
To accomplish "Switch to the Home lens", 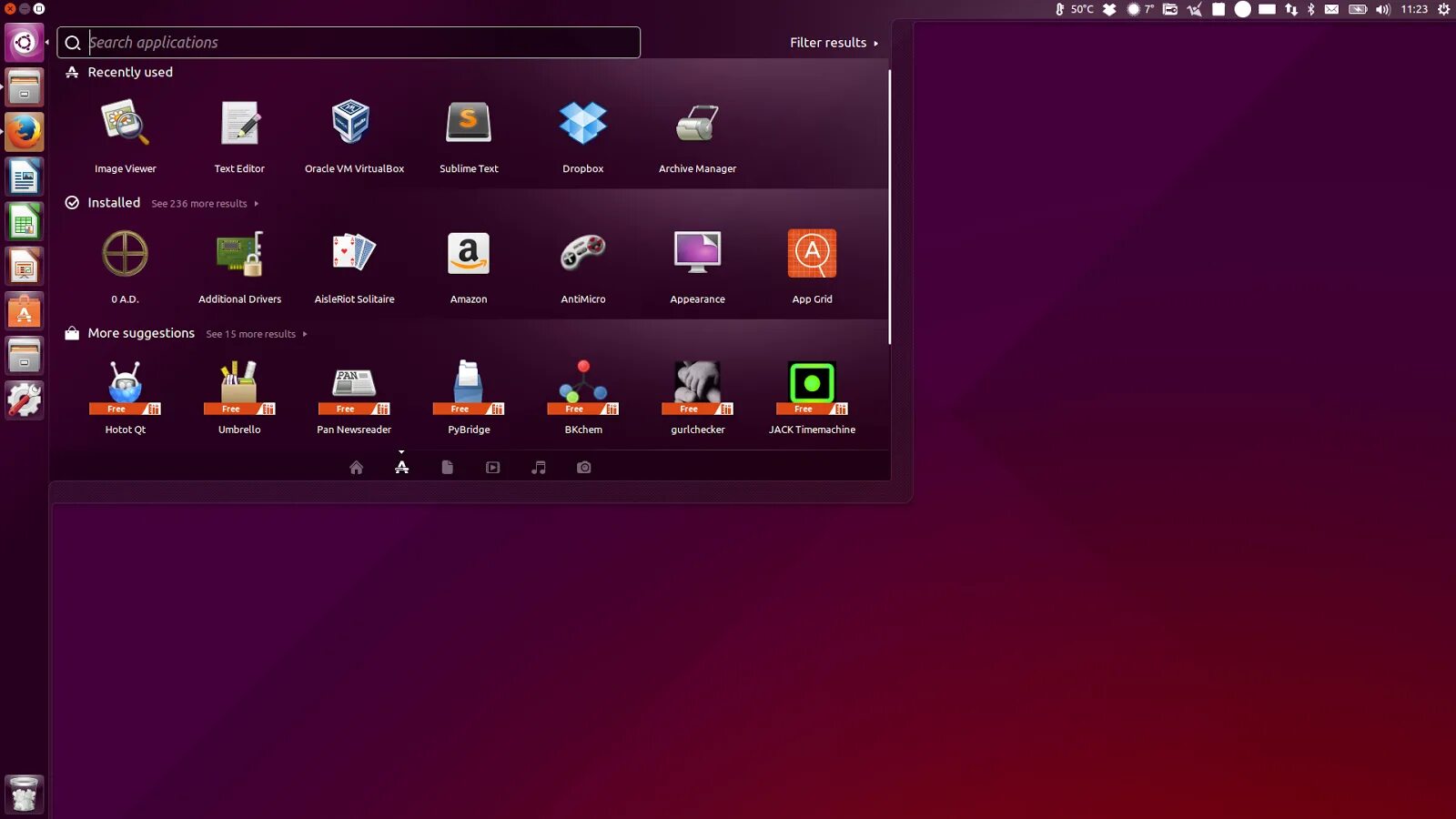I will 357,468.
